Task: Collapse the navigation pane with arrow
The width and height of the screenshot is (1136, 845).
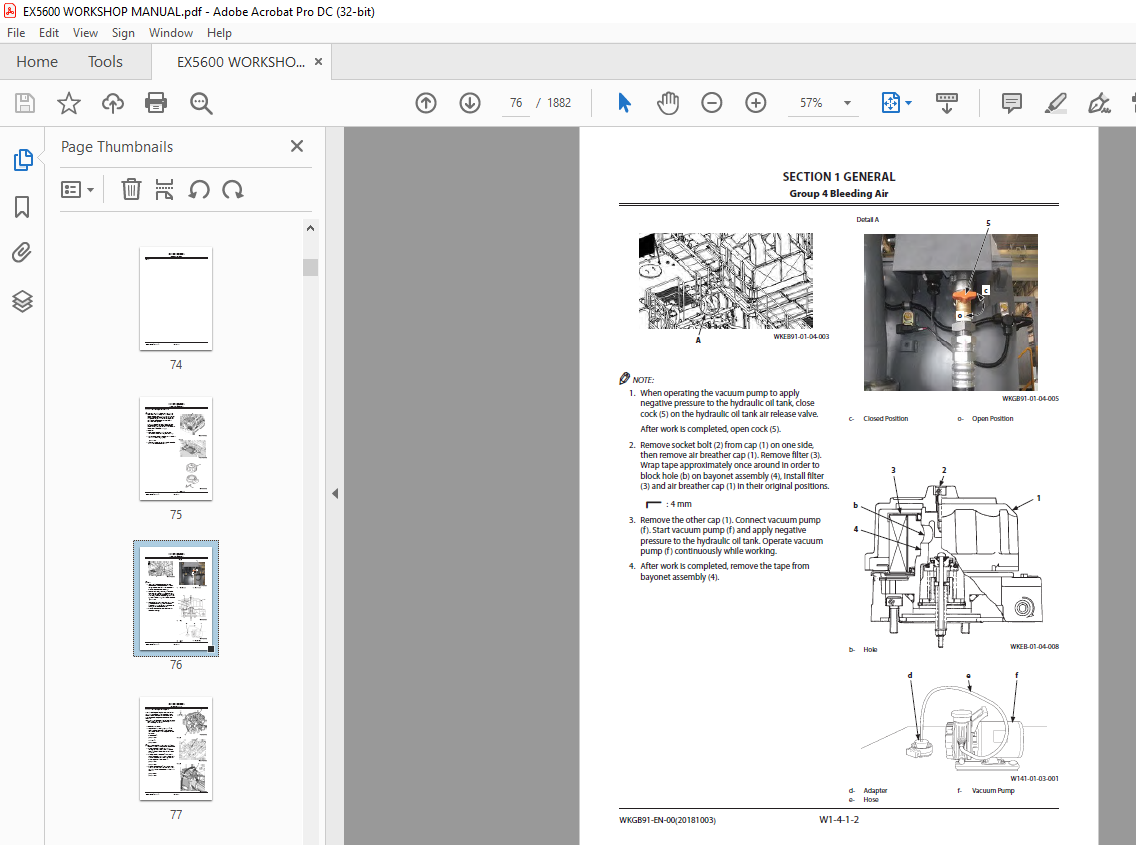Action: click(x=335, y=493)
